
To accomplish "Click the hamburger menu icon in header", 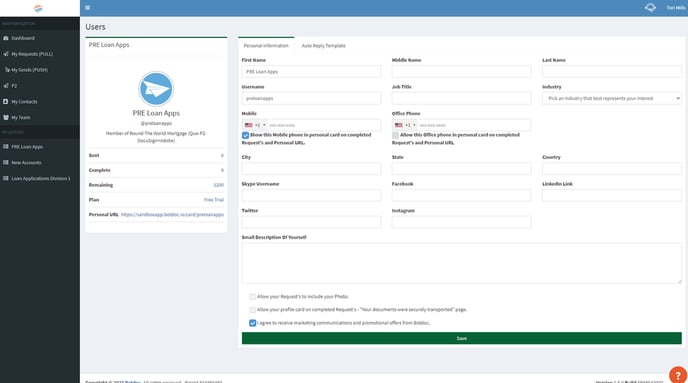I will coord(88,8).
